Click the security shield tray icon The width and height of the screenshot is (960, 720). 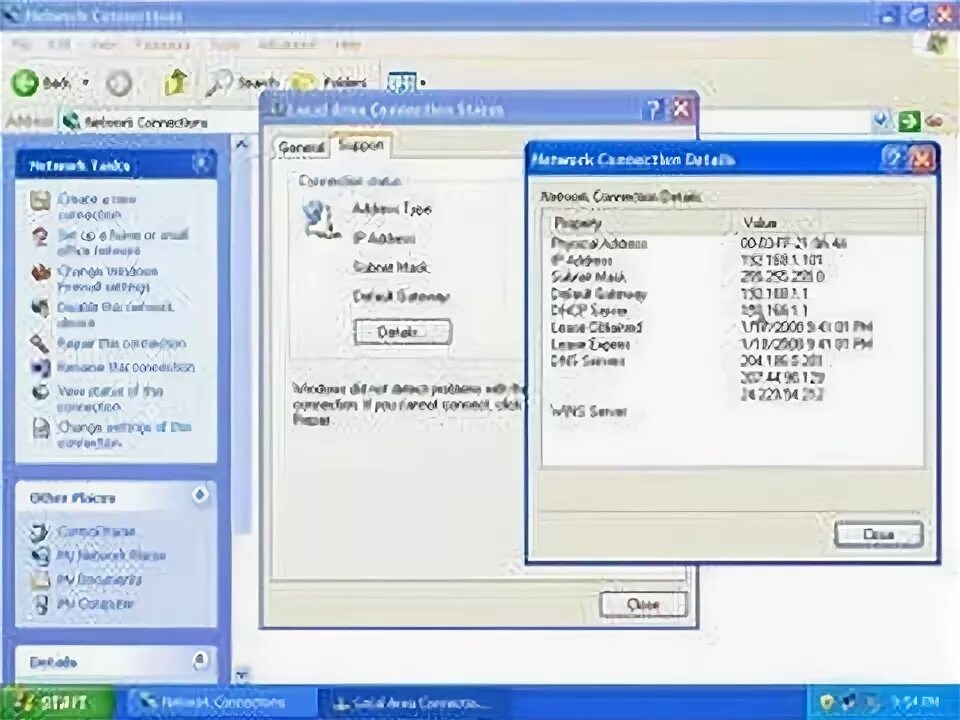point(827,702)
